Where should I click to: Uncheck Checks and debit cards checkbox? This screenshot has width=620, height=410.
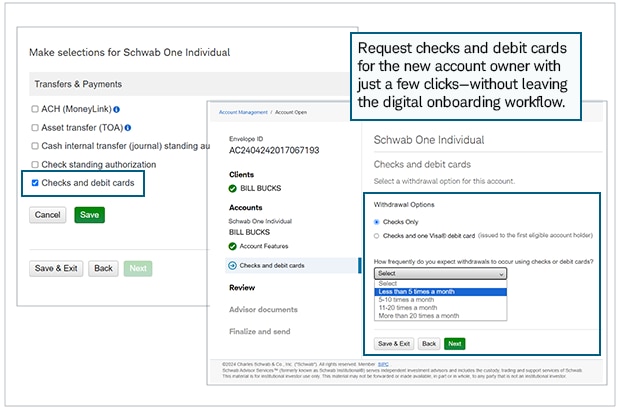click(x=35, y=183)
